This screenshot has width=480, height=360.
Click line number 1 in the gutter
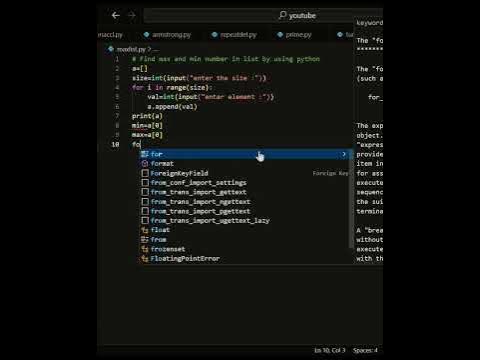pos(117,59)
